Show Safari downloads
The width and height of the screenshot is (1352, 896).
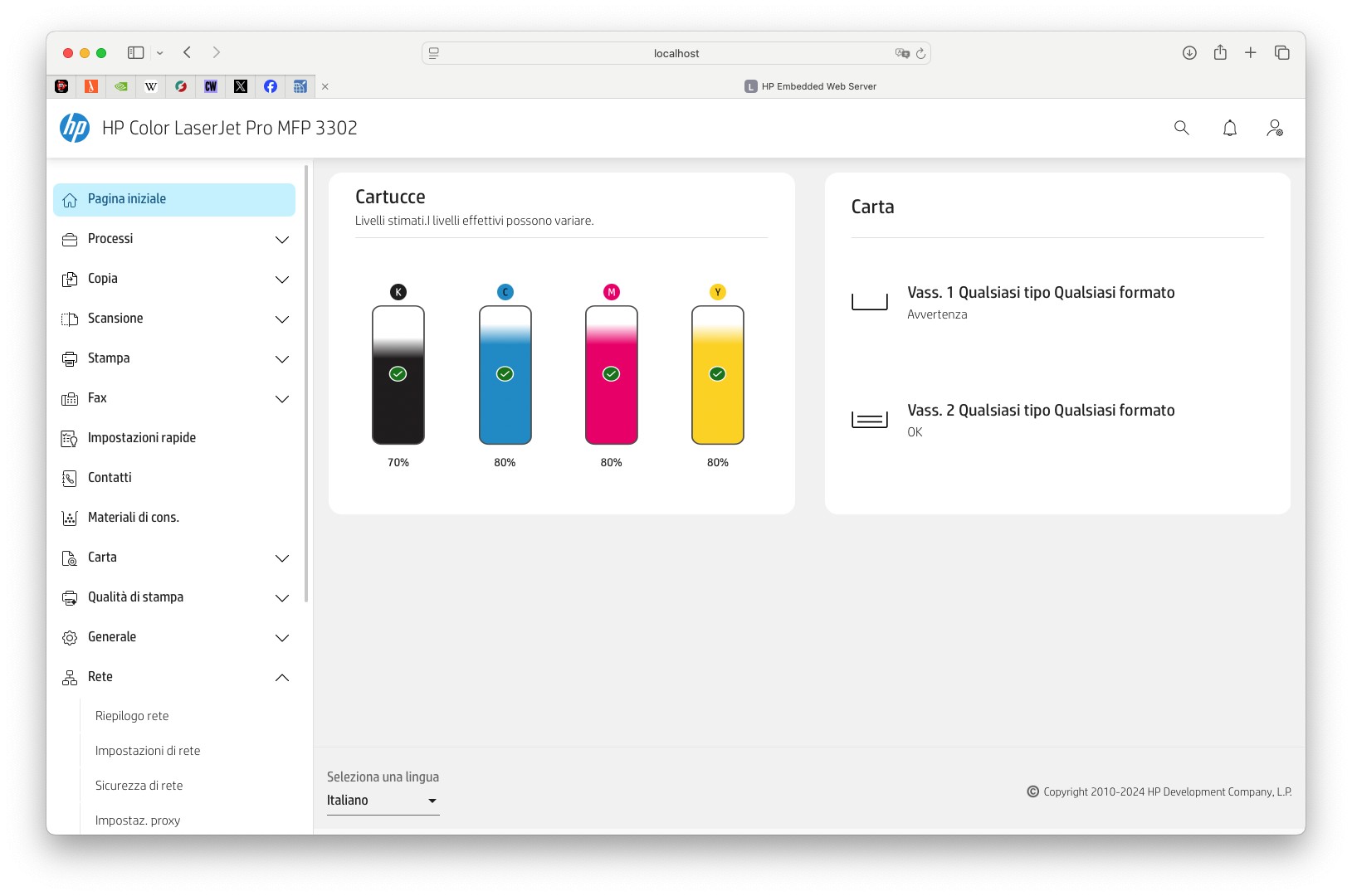click(x=1189, y=52)
